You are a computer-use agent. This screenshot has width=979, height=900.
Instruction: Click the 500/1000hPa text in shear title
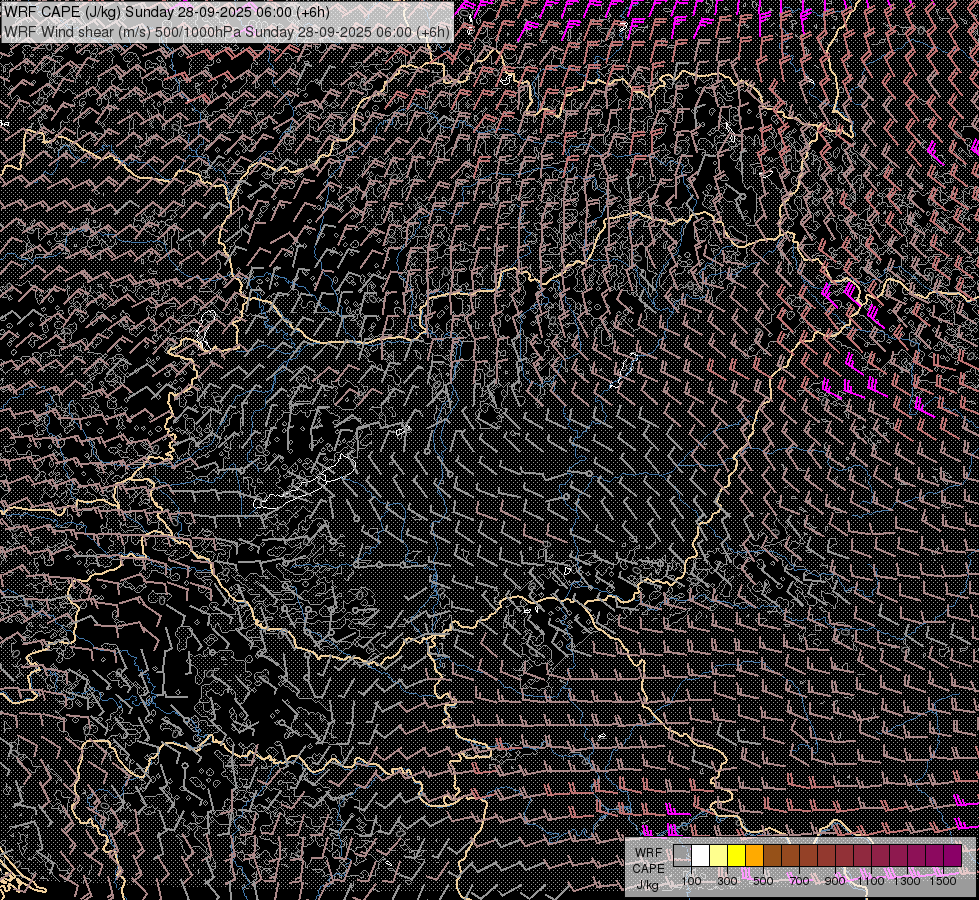[198, 31]
